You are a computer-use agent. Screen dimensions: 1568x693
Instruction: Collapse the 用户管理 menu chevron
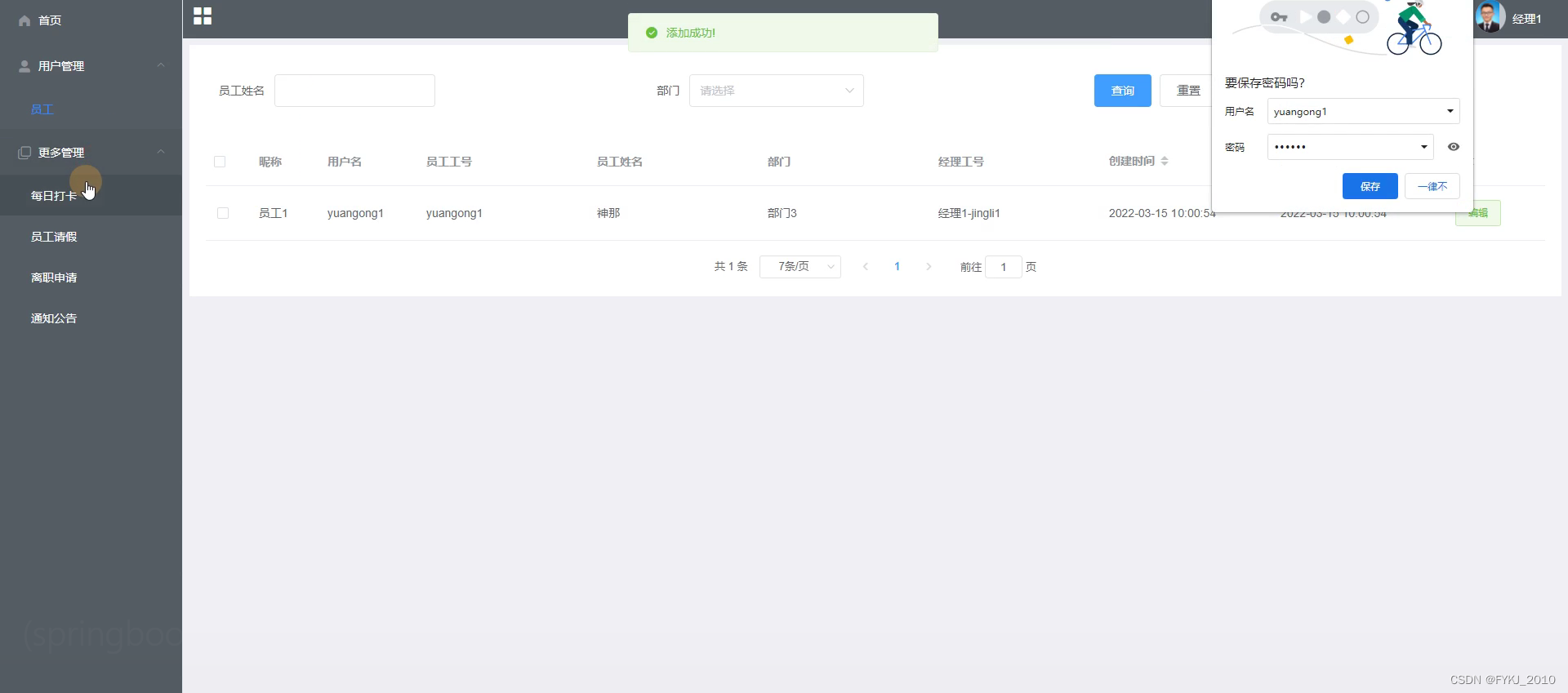pos(161,65)
